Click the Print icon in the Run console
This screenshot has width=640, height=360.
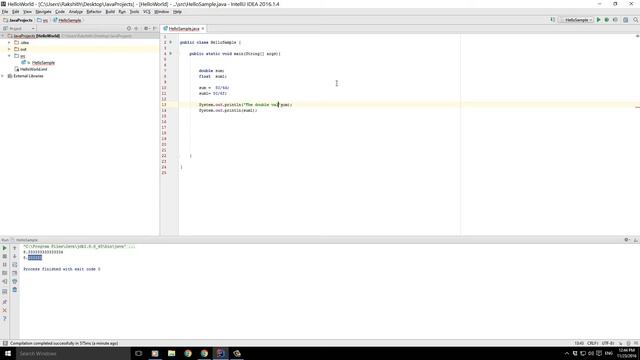click(x=15, y=282)
